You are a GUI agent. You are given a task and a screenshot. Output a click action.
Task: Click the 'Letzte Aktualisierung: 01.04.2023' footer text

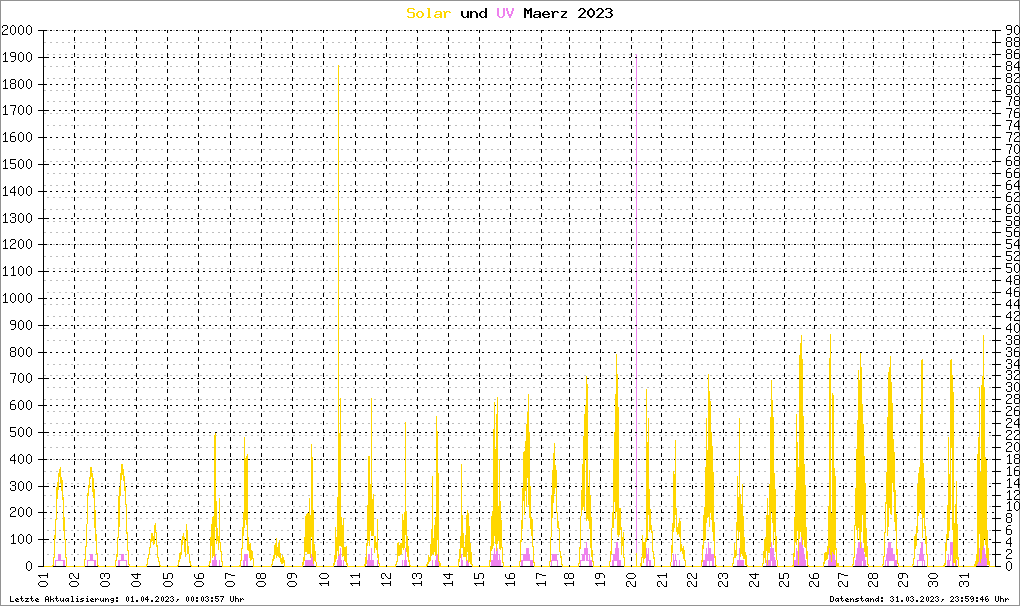tap(93, 599)
